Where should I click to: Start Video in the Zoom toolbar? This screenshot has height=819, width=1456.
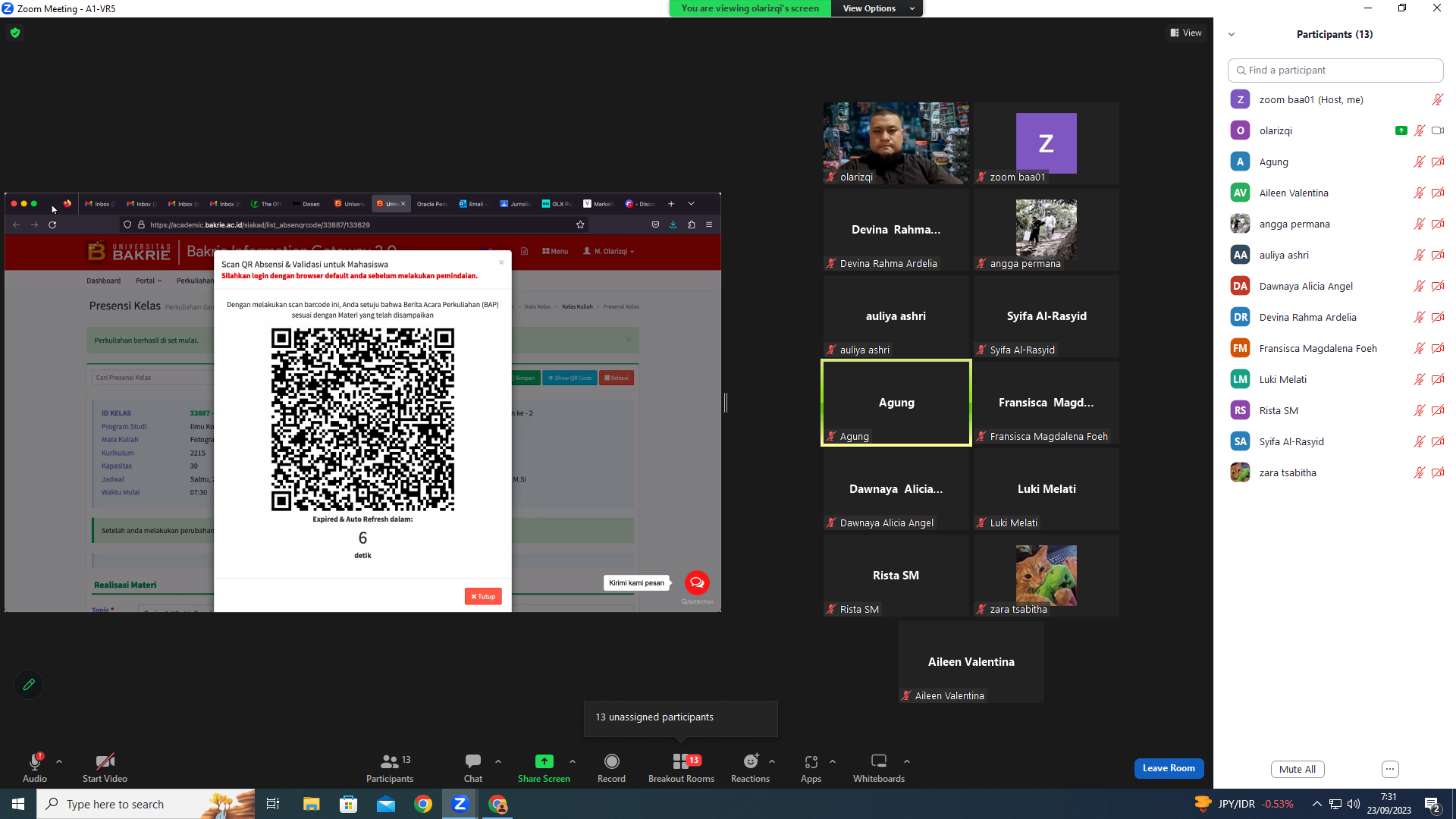click(105, 767)
